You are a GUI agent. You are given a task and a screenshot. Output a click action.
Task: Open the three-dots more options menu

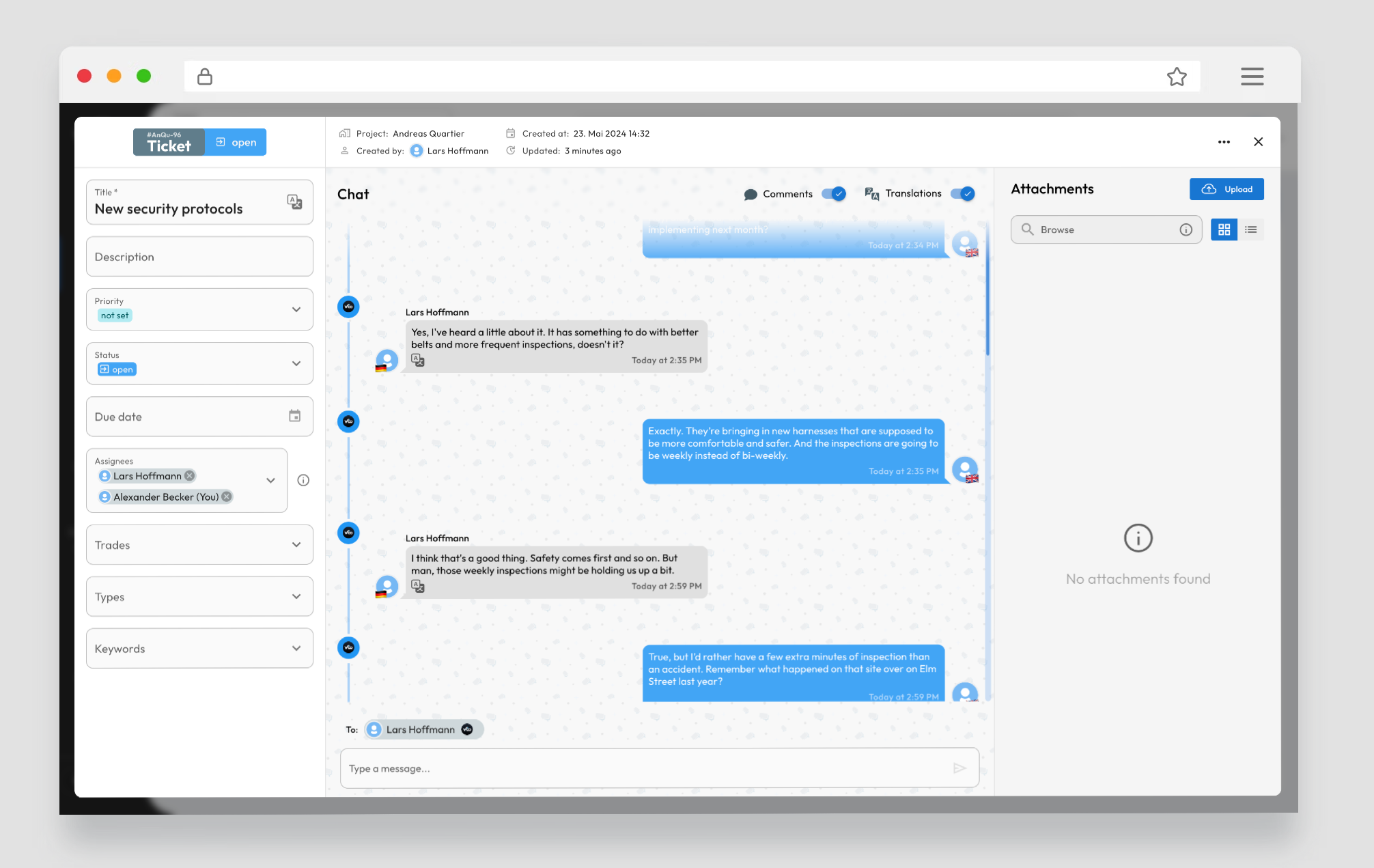1224,142
